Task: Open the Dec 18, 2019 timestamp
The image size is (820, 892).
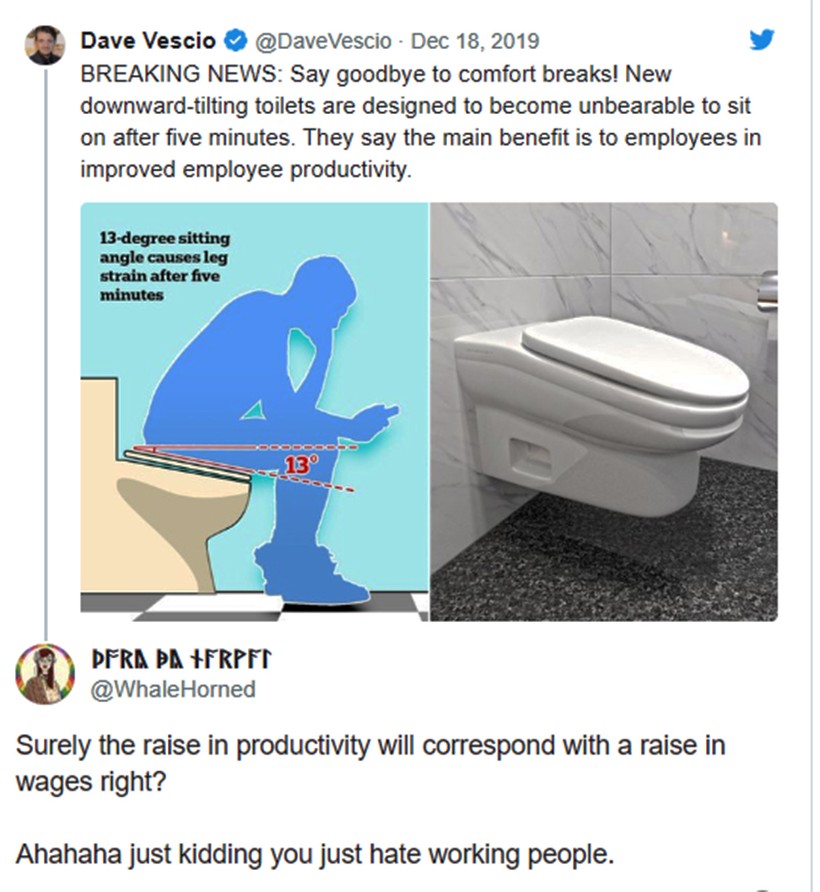Action: click(475, 41)
